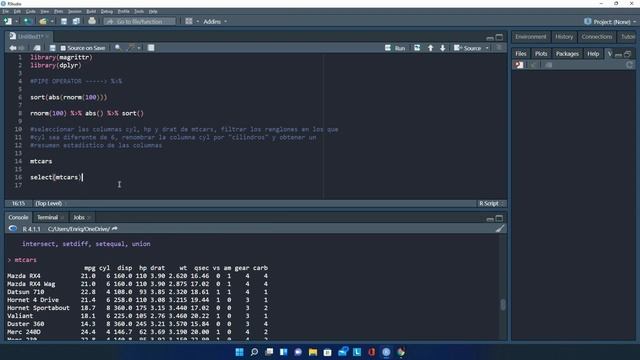Minimize the source editor pane
The width and height of the screenshot is (640, 360).
click(490, 38)
